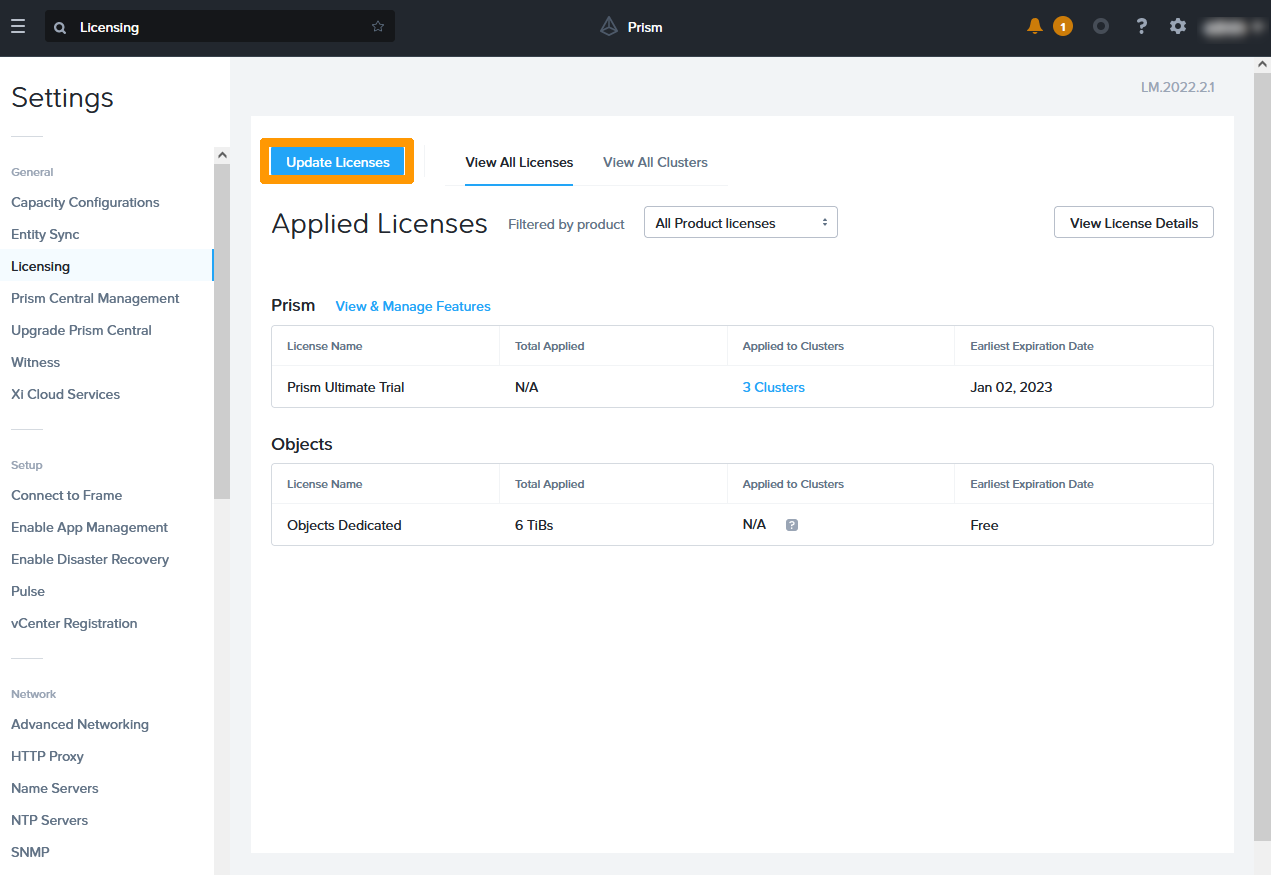
Task: Open the settings gear icon
Action: point(1178,26)
